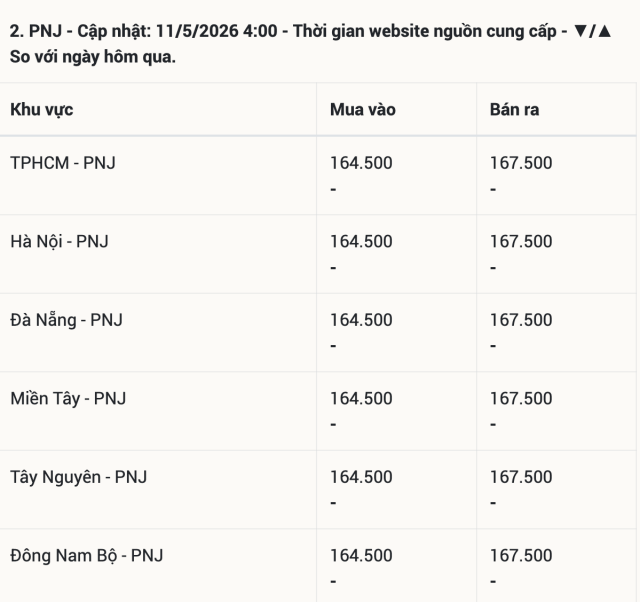Image resolution: width=640 pixels, height=602 pixels.
Task: Click Hà Nội sell price 167.500
Action: (x=521, y=241)
